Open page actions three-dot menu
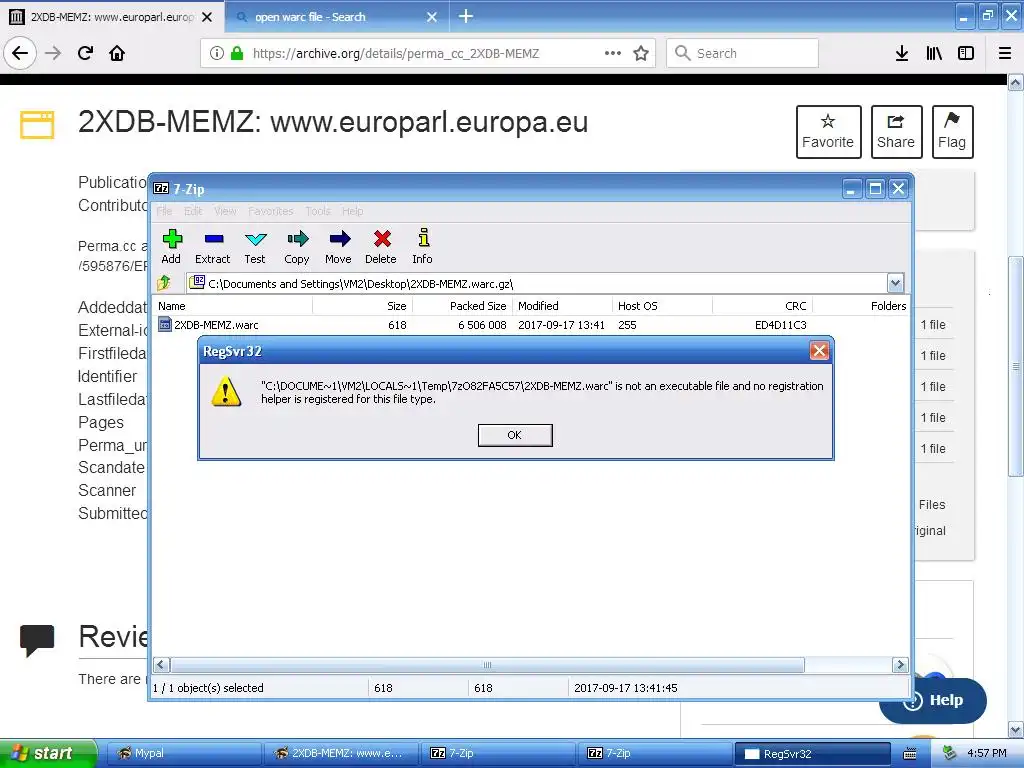Image resolution: width=1024 pixels, height=768 pixels. pos(613,53)
